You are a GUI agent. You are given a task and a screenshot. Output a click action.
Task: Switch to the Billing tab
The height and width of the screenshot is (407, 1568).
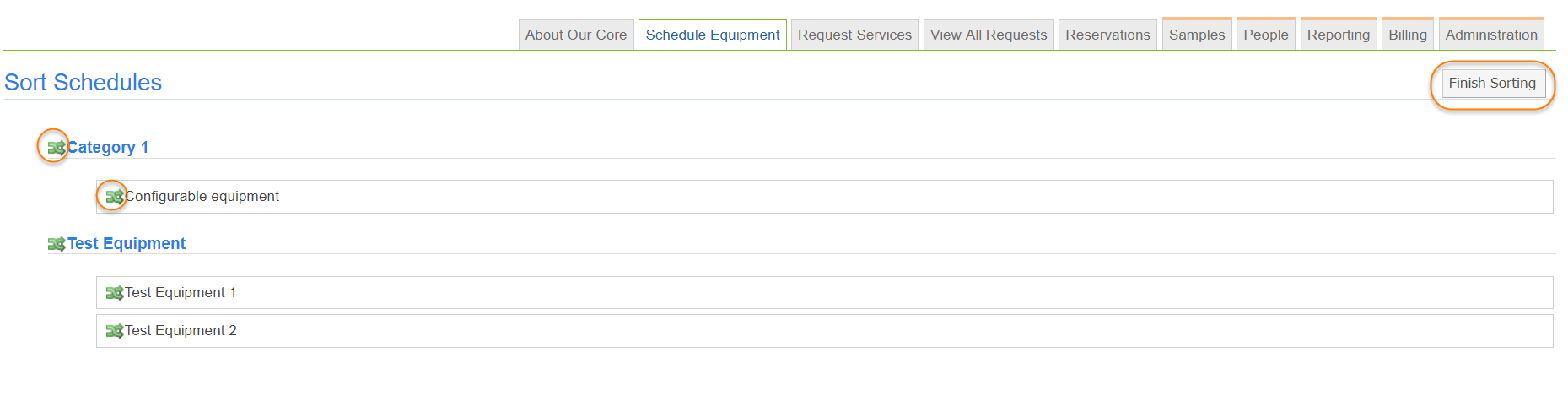point(1407,35)
